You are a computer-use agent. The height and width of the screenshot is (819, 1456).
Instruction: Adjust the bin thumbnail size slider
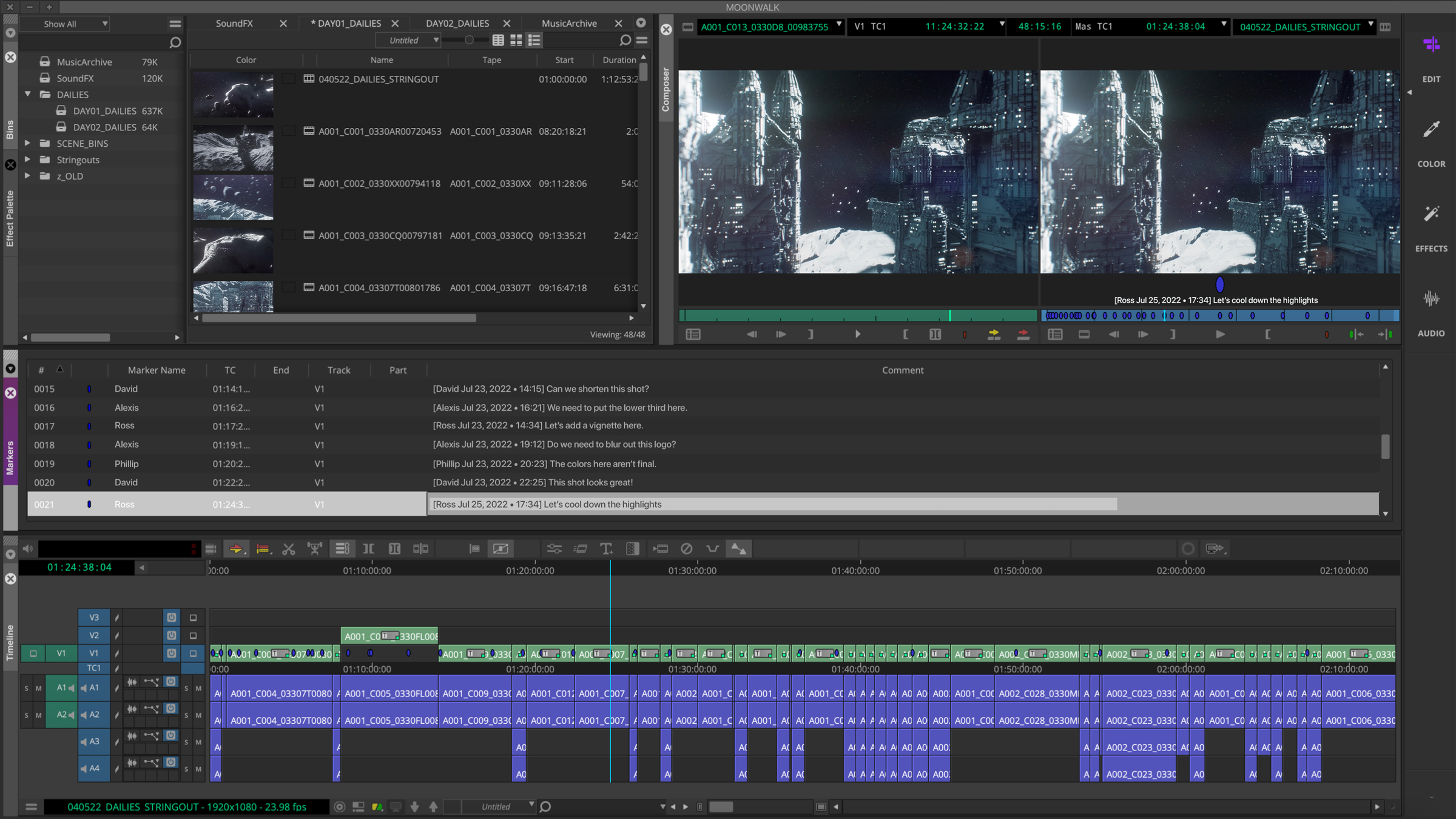(468, 40)
